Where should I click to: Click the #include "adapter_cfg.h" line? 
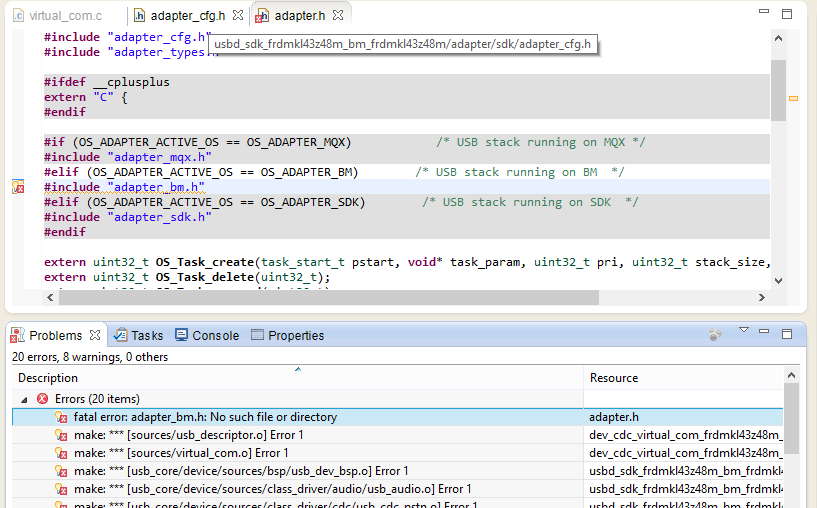coord(126,37)
